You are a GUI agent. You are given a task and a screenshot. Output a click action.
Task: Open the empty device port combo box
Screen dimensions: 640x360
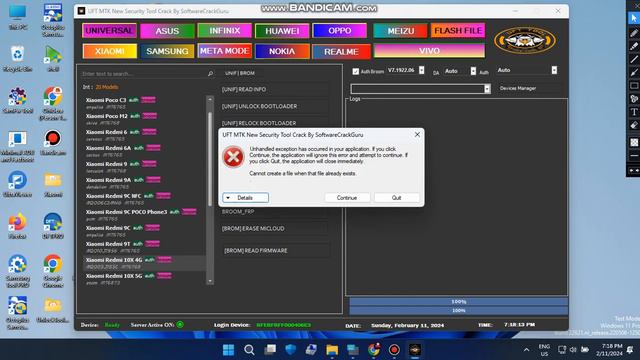click(x=420, y=89)
